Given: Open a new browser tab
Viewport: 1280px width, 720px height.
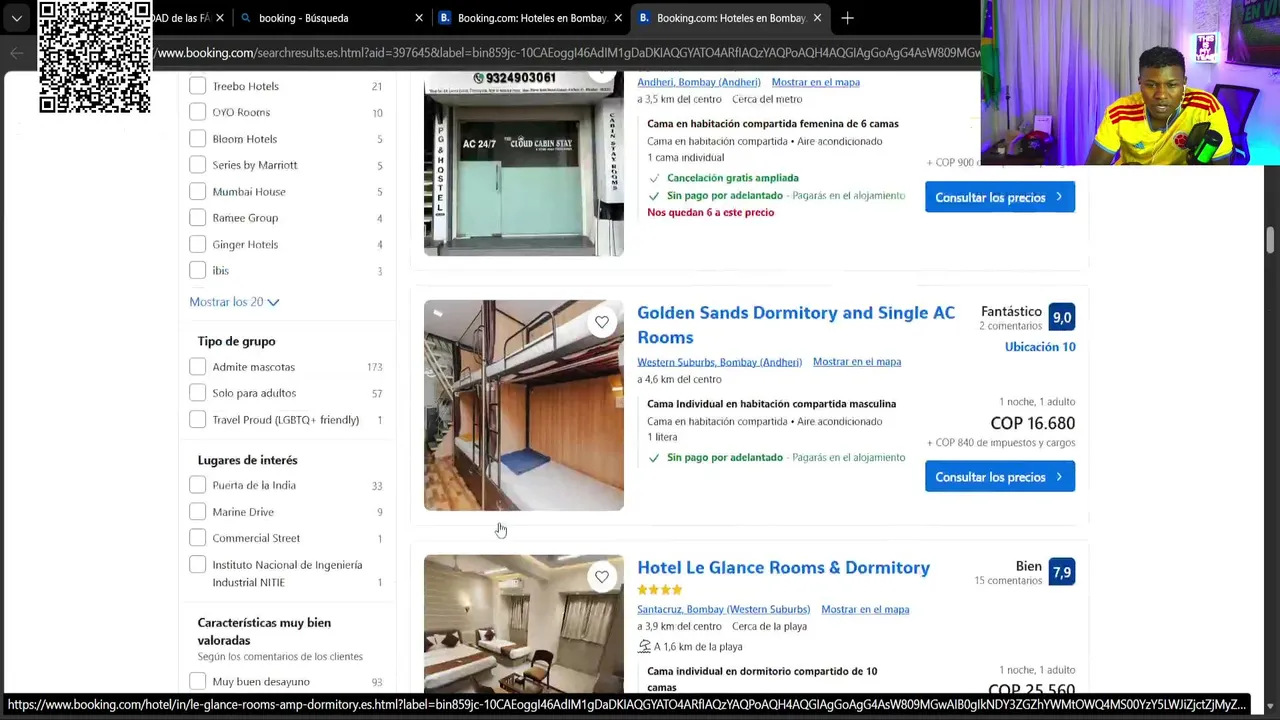Looking at the screenshot, I should [x=847, y=18].
